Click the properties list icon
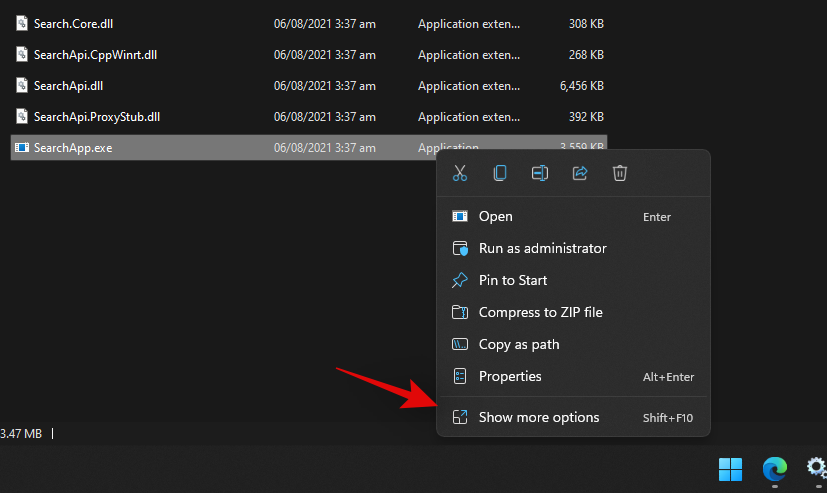This screenshot has height=493, width=827. pyautogui.click(x=460, y=376)
